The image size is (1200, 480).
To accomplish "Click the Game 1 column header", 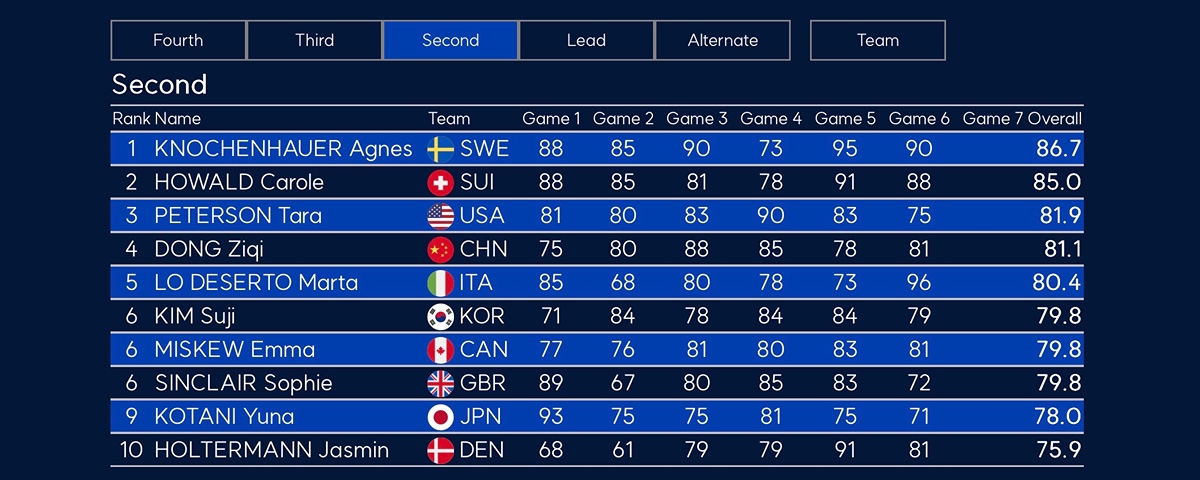I will pyautogui.click(x=551, y=119).
